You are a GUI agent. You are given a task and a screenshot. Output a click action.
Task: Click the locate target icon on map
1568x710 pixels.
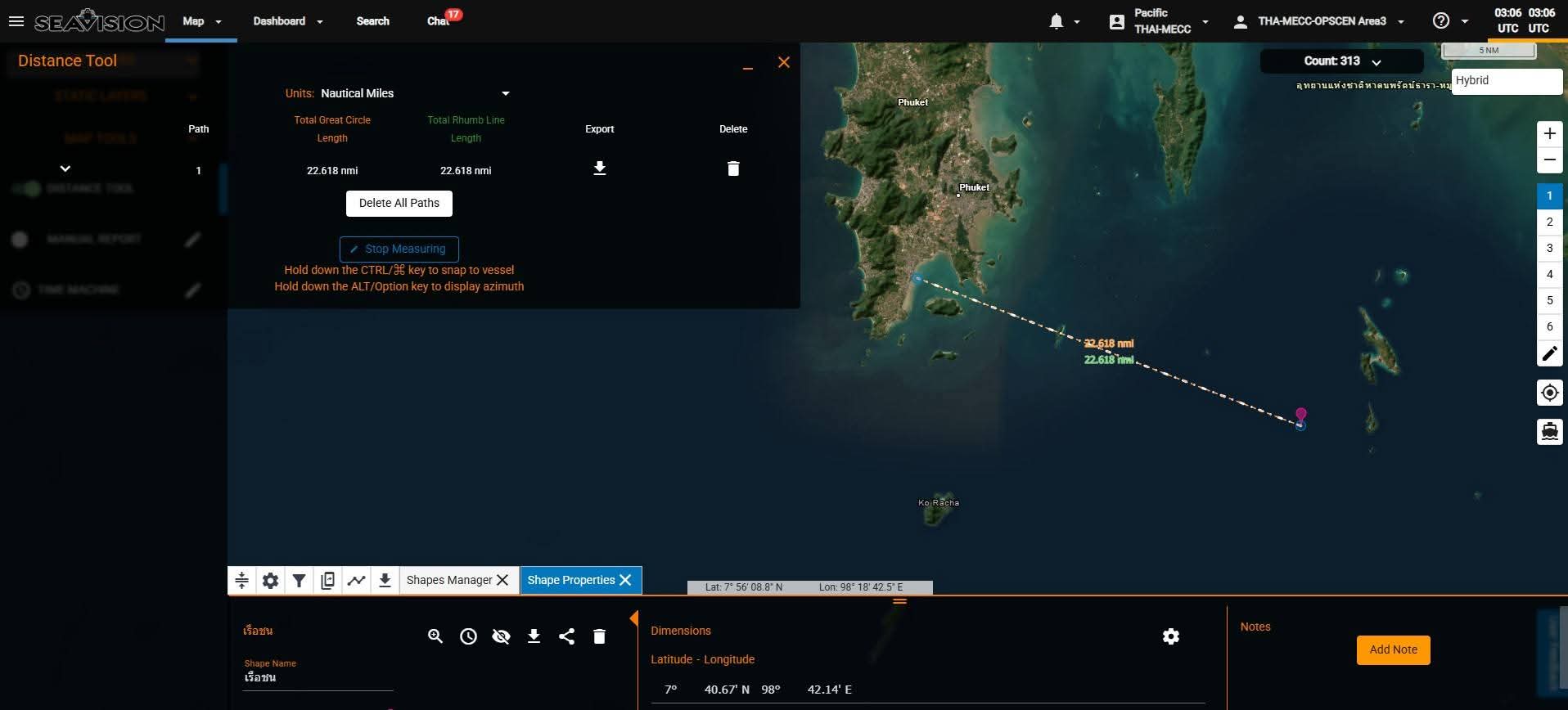[1549, 393]
